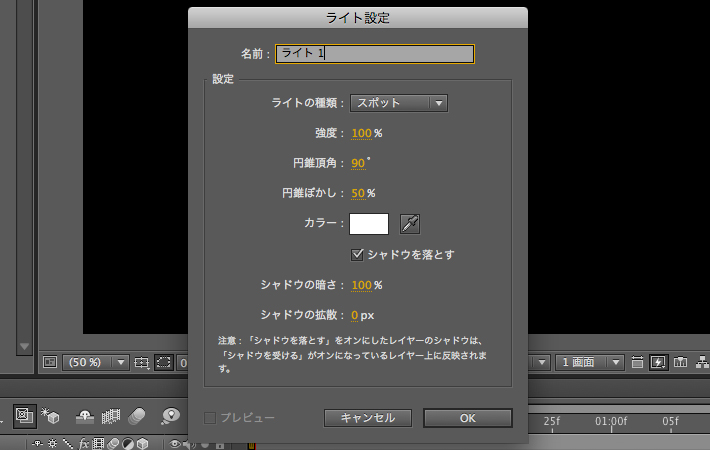Enable Frame Blending filmstrip icon

(x=112, y=415)
